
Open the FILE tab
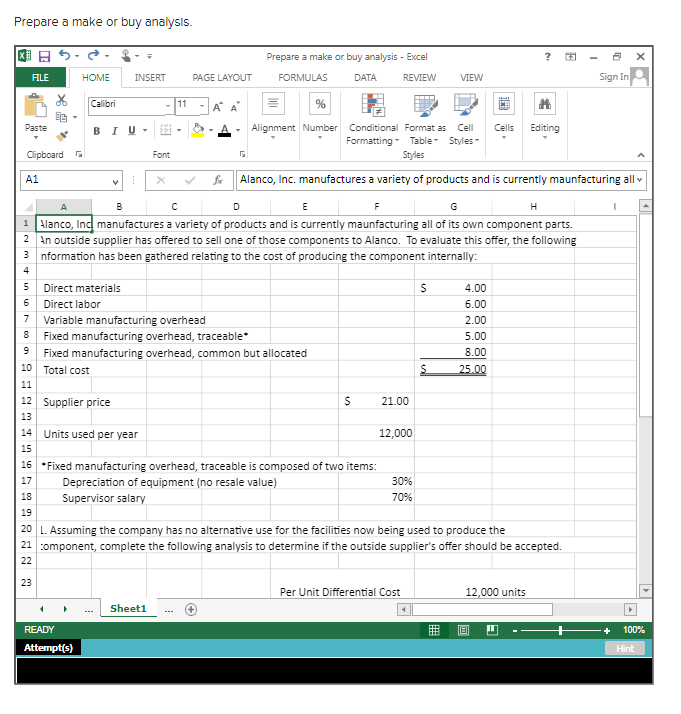click(41, 77)
